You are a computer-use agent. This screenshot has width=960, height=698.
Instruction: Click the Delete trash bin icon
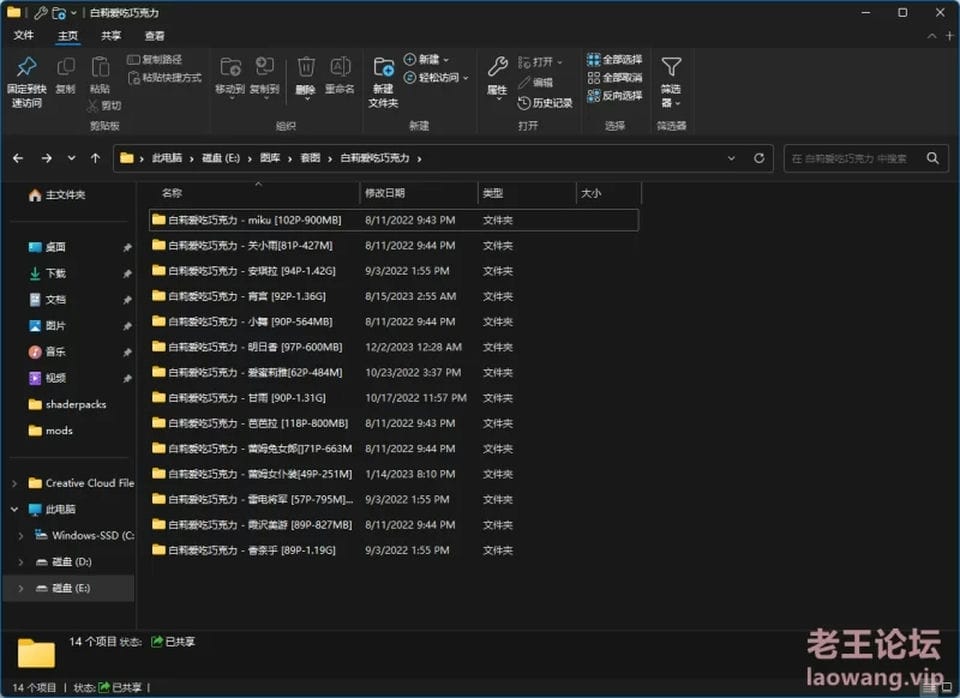(x=306, y=67)
